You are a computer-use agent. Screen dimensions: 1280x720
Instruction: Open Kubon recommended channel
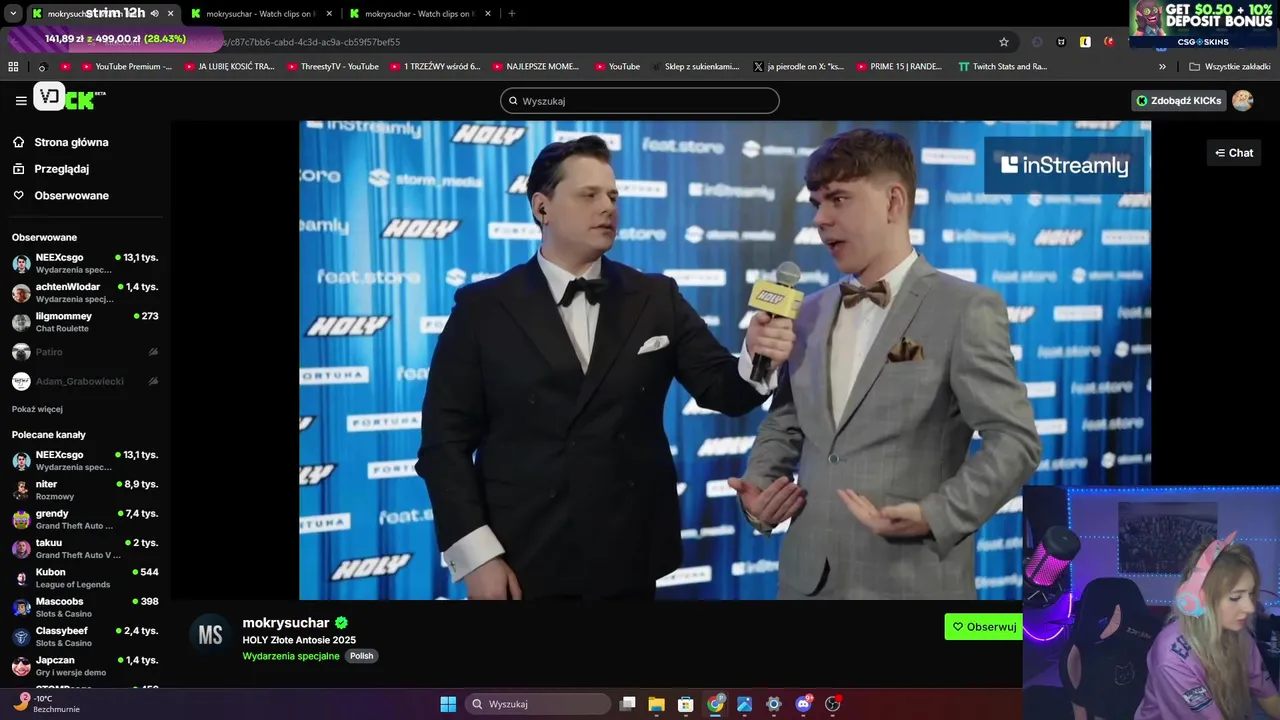pyautogui.click(x=85, y=578)
